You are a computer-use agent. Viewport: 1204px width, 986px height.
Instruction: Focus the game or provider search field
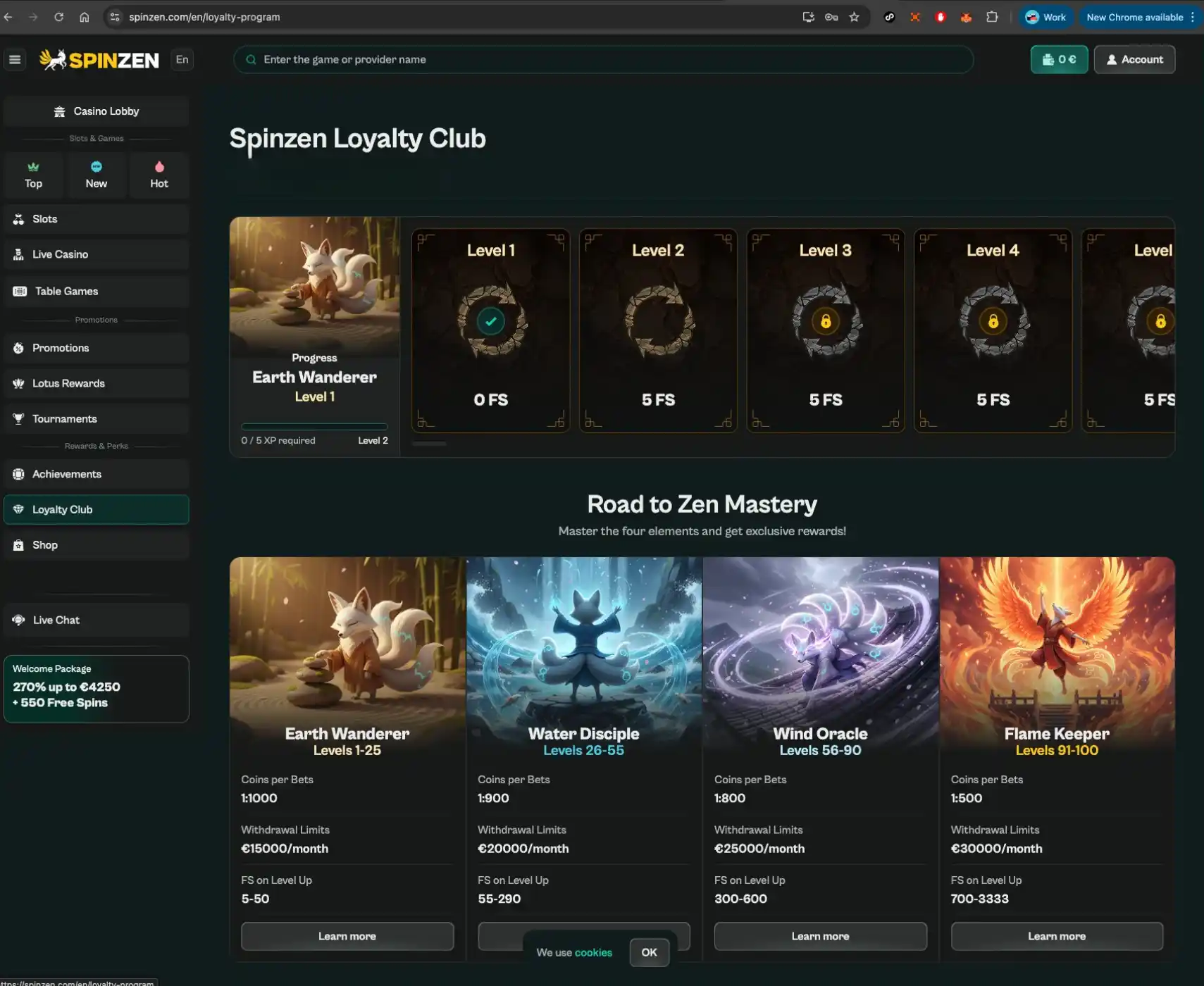pos(603,60)
